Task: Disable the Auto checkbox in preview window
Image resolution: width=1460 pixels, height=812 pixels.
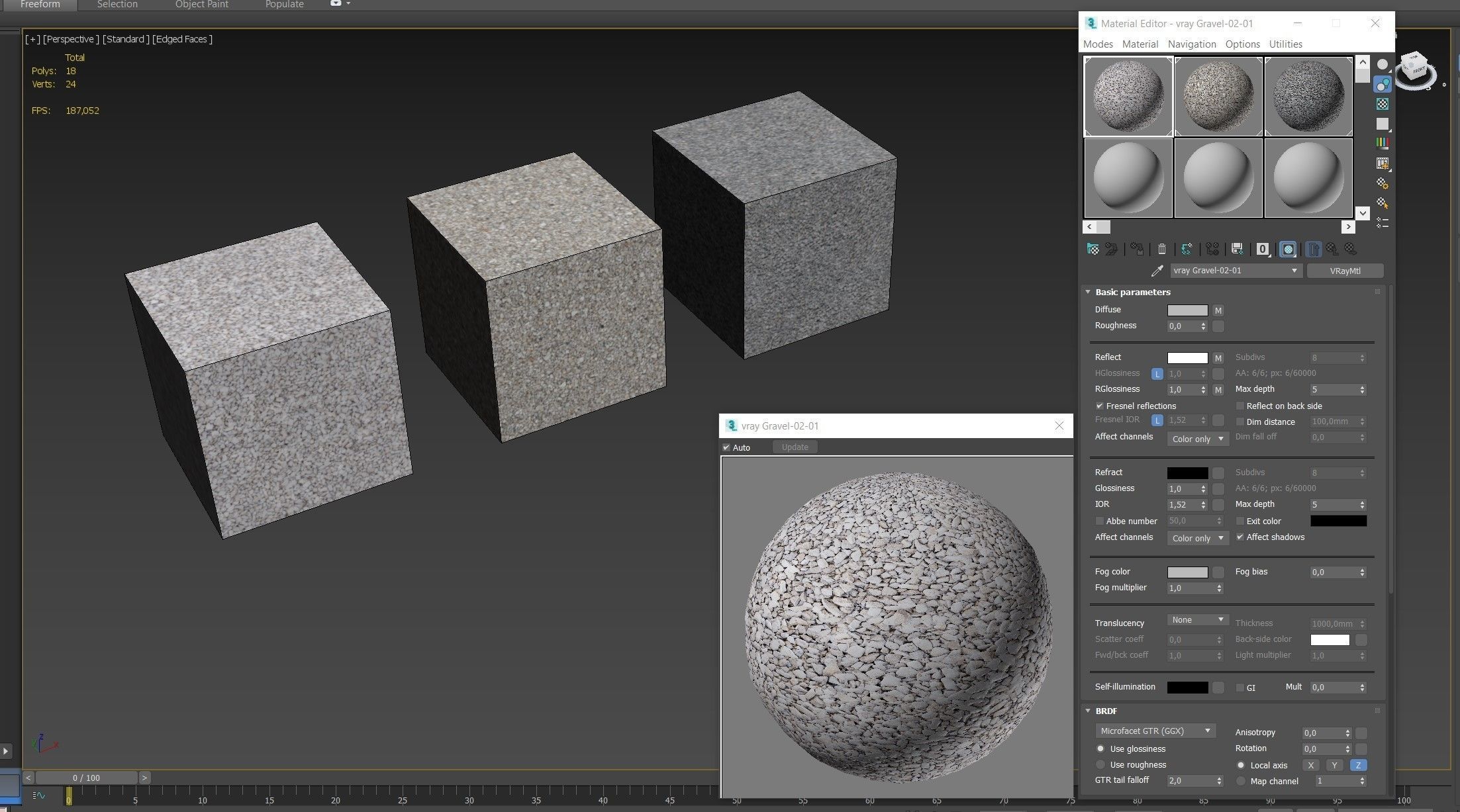Action: pos(726,447)
